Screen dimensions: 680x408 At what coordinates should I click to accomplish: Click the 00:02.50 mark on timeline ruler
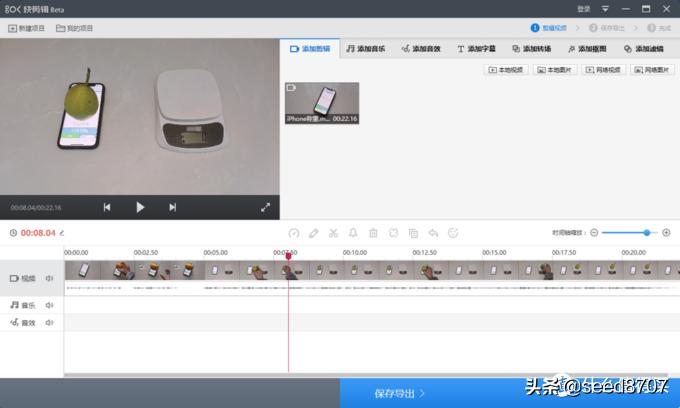[146, 252]
